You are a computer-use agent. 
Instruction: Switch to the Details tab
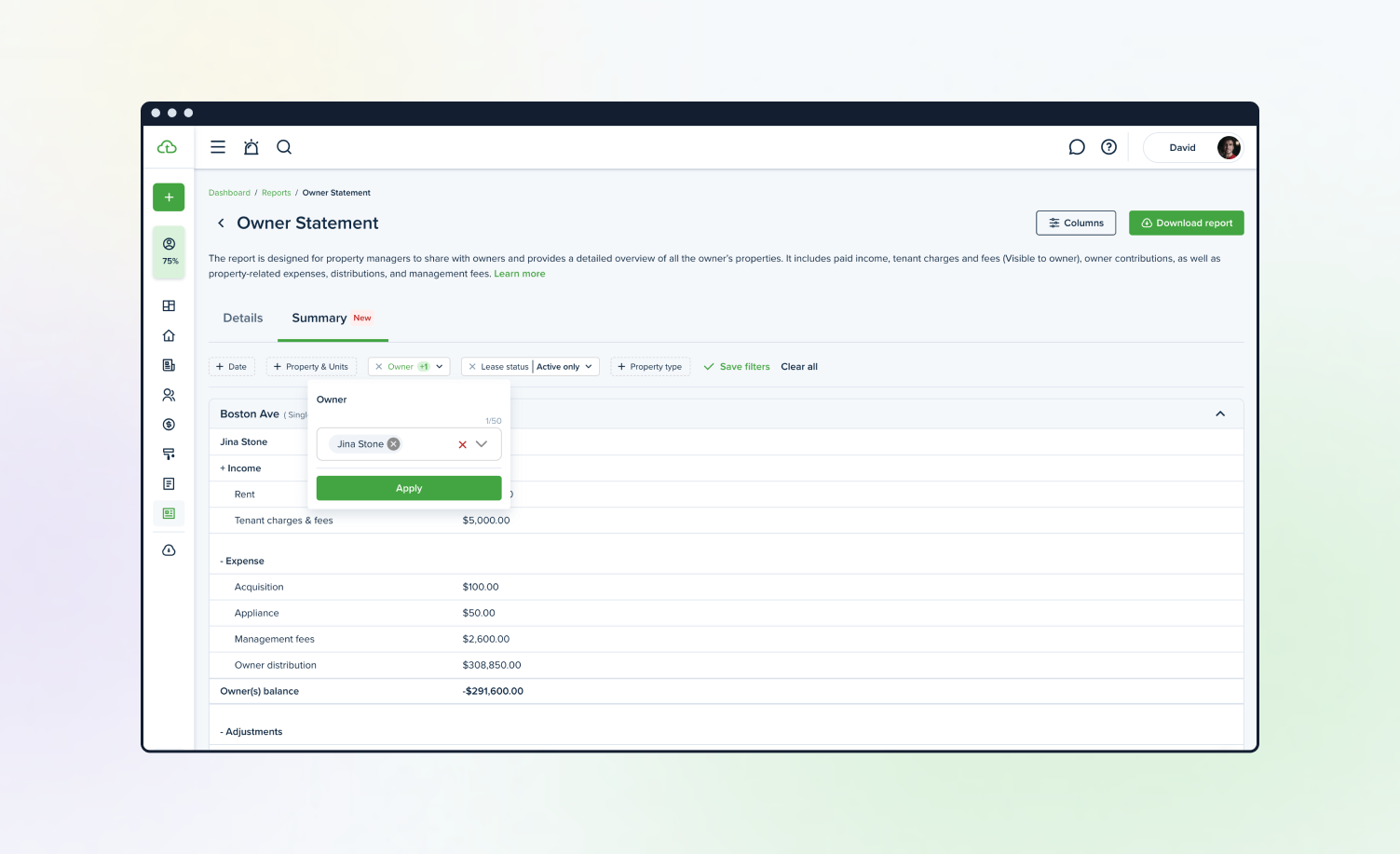pyautogui.click(x=243, y=319)
